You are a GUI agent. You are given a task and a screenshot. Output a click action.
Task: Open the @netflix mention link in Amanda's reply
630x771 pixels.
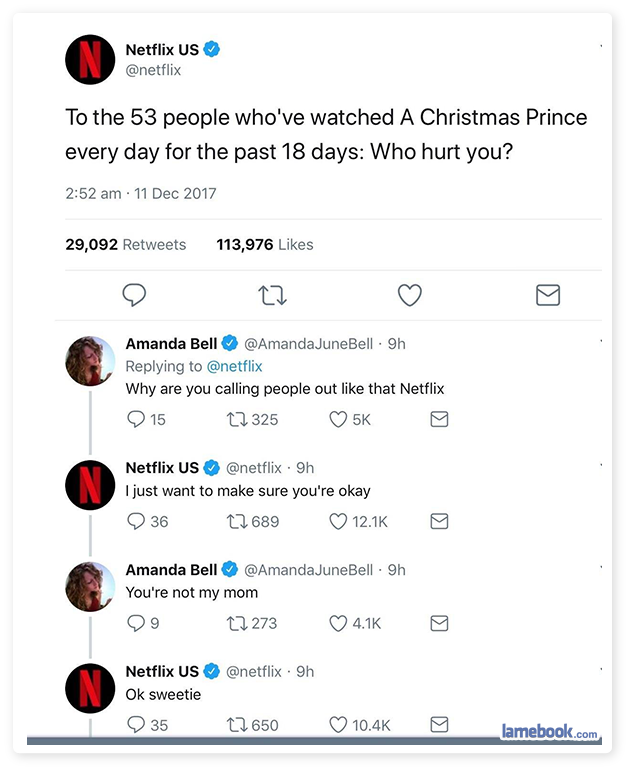coord(235,366)
